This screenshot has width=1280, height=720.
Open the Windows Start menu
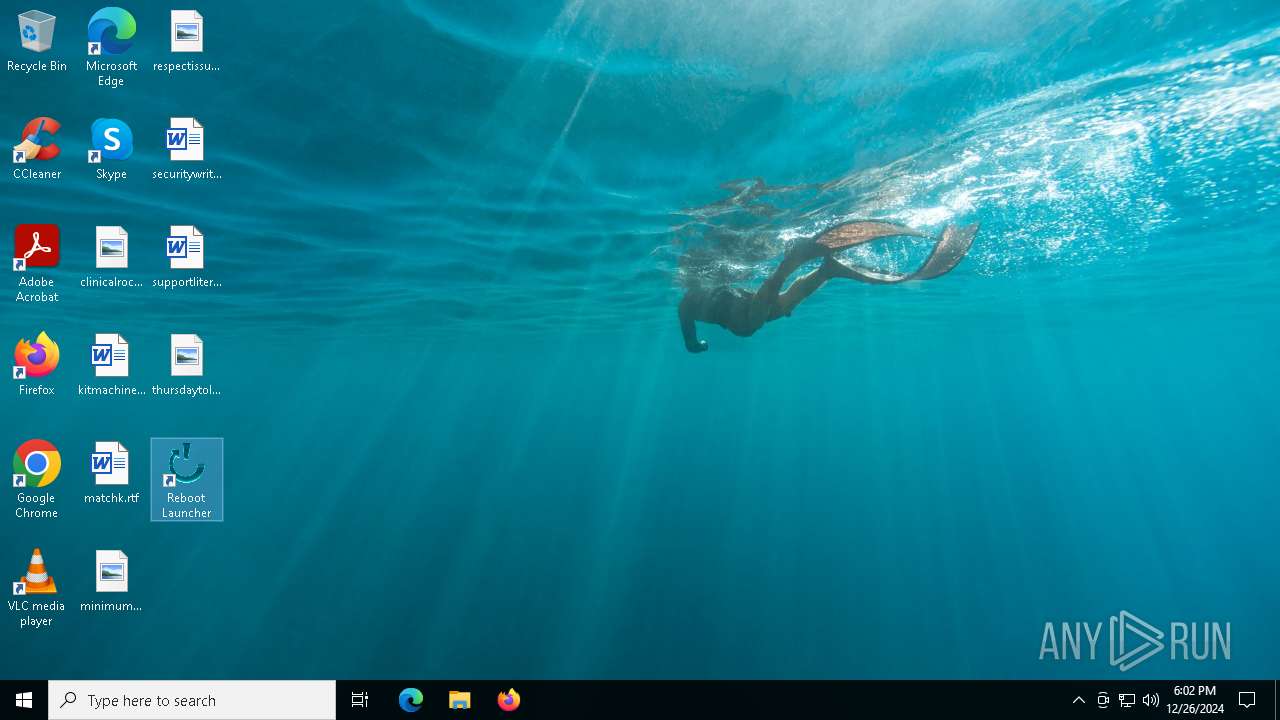(24, 700)
